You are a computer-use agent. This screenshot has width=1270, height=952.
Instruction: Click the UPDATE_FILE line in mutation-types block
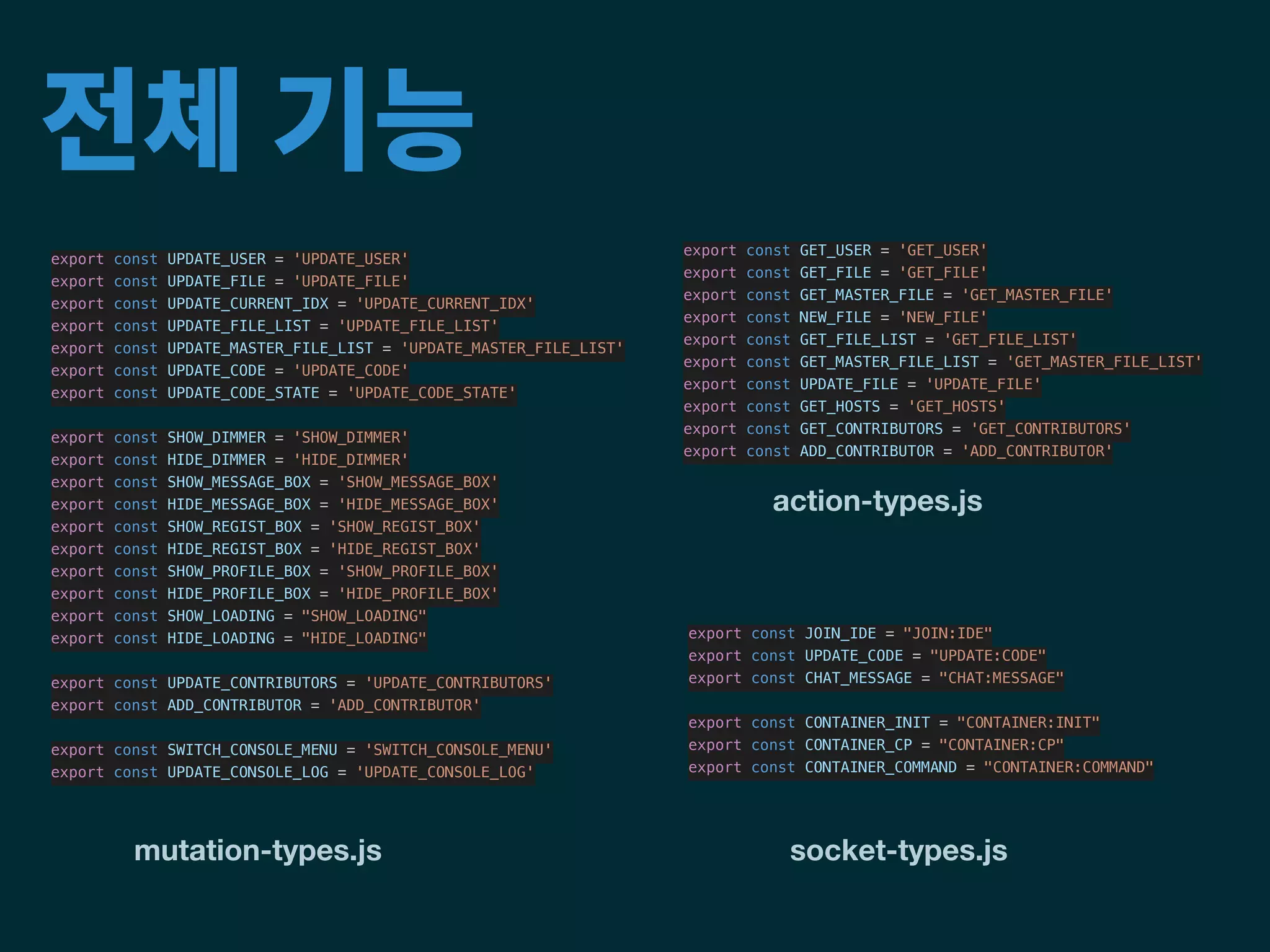pos(229,281)
